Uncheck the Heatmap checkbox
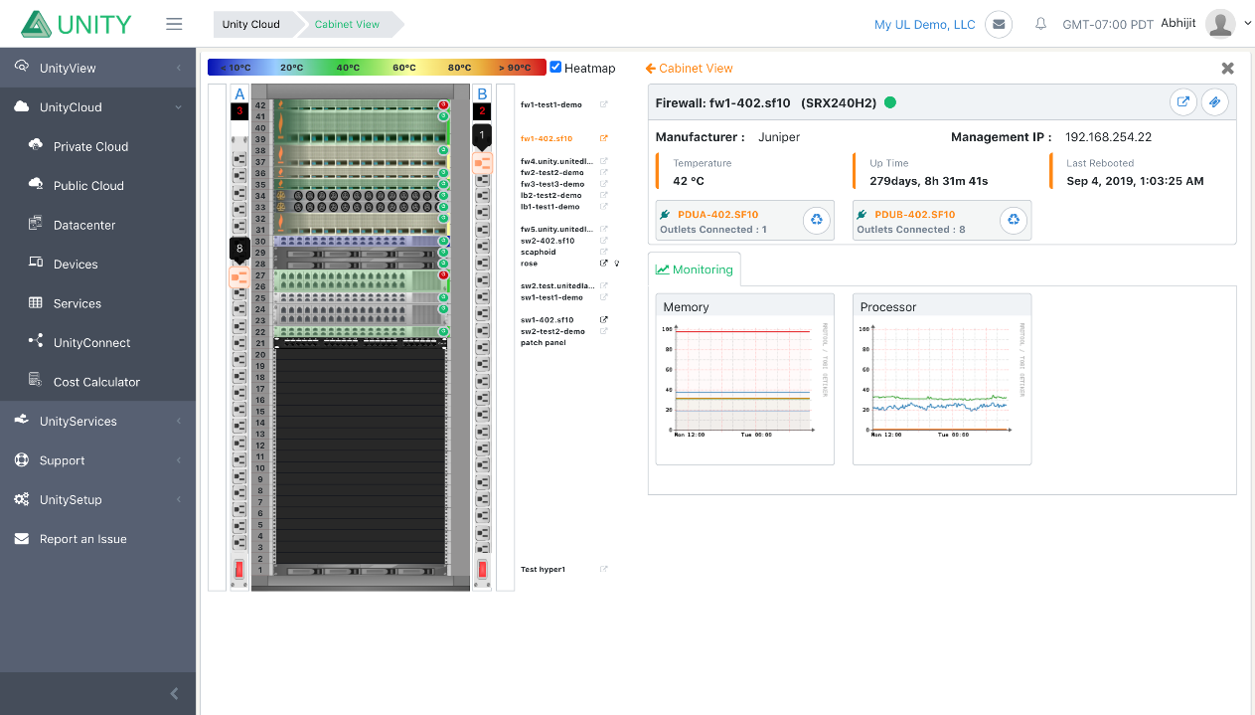Viewport: 1255px width, 715px height. pyautogui.click(x=555, y=67)
